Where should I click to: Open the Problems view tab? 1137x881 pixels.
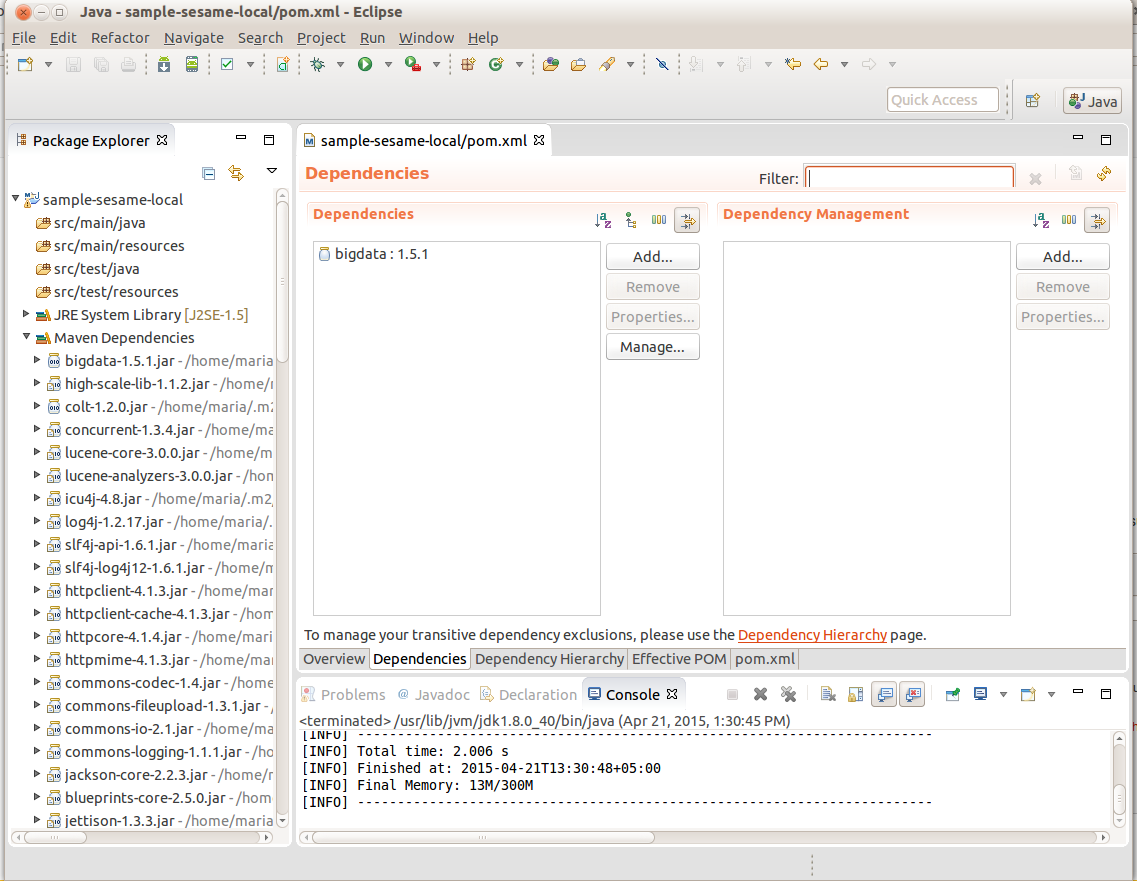(x=343, y=695)
